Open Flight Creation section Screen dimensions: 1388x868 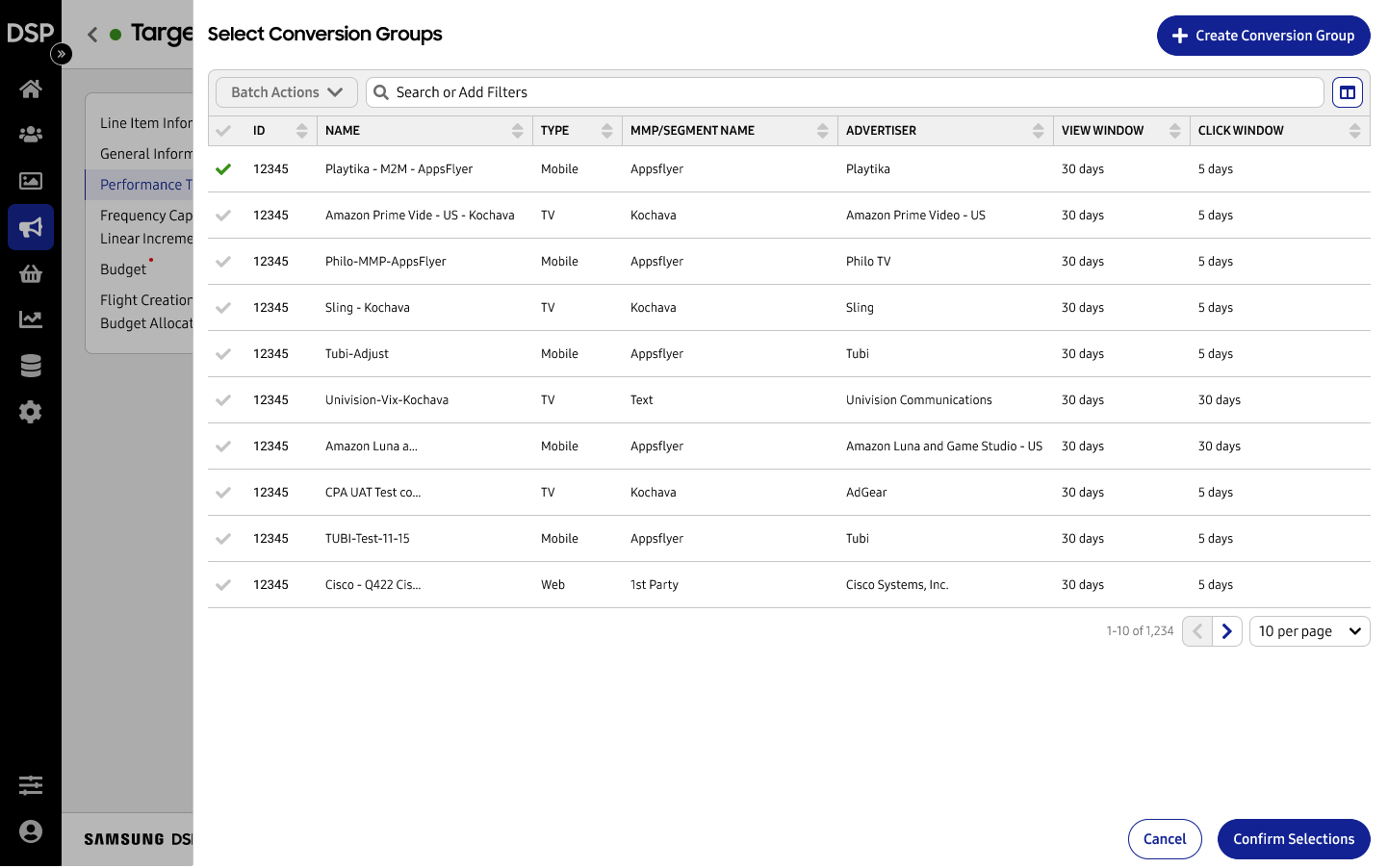pyautogui.click(x=146, y=300)
